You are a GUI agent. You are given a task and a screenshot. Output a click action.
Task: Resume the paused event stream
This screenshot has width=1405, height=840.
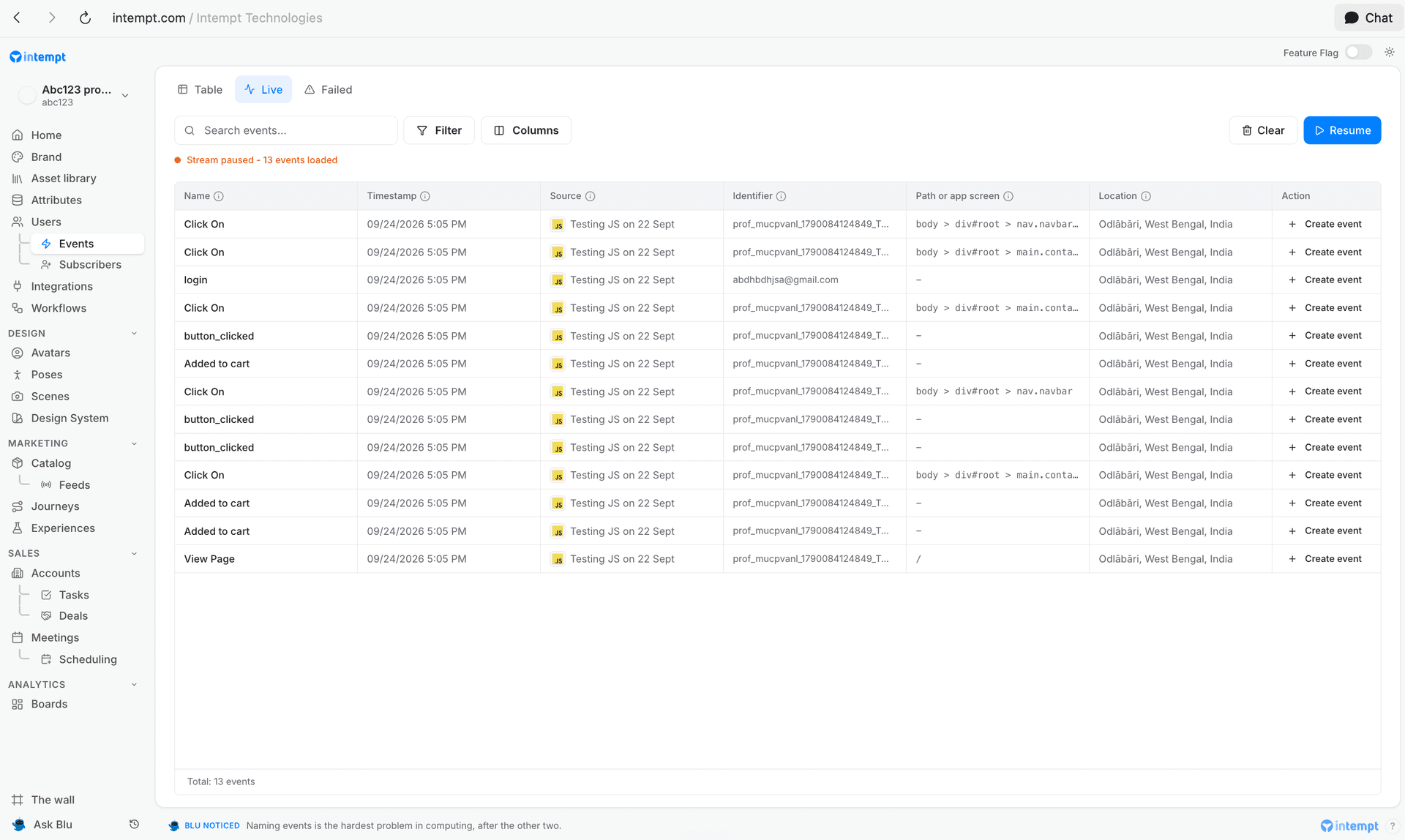pos(1342,131)
